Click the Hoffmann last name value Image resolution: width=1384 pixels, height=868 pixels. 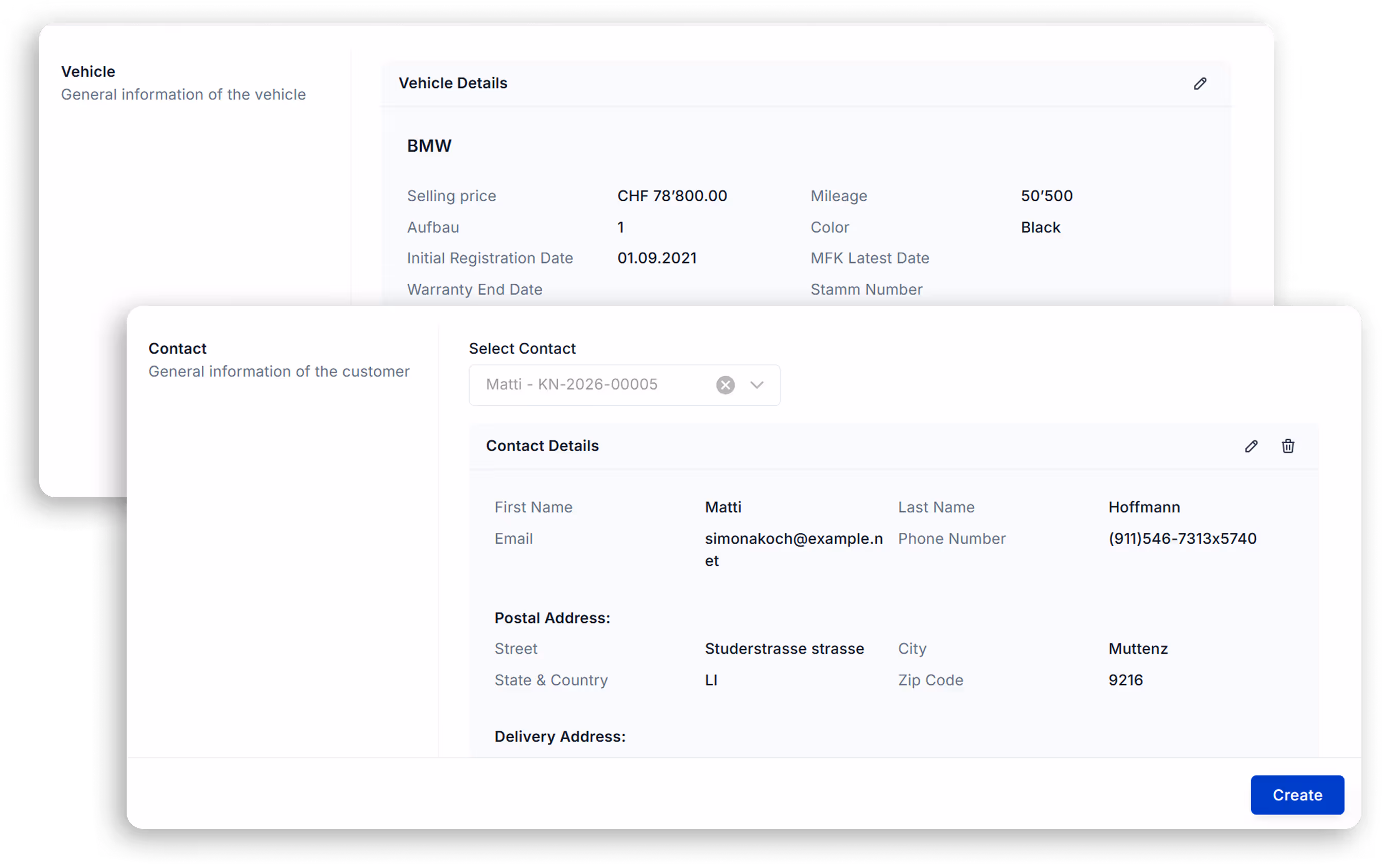pyautogui.click(x=1144, y=508)
